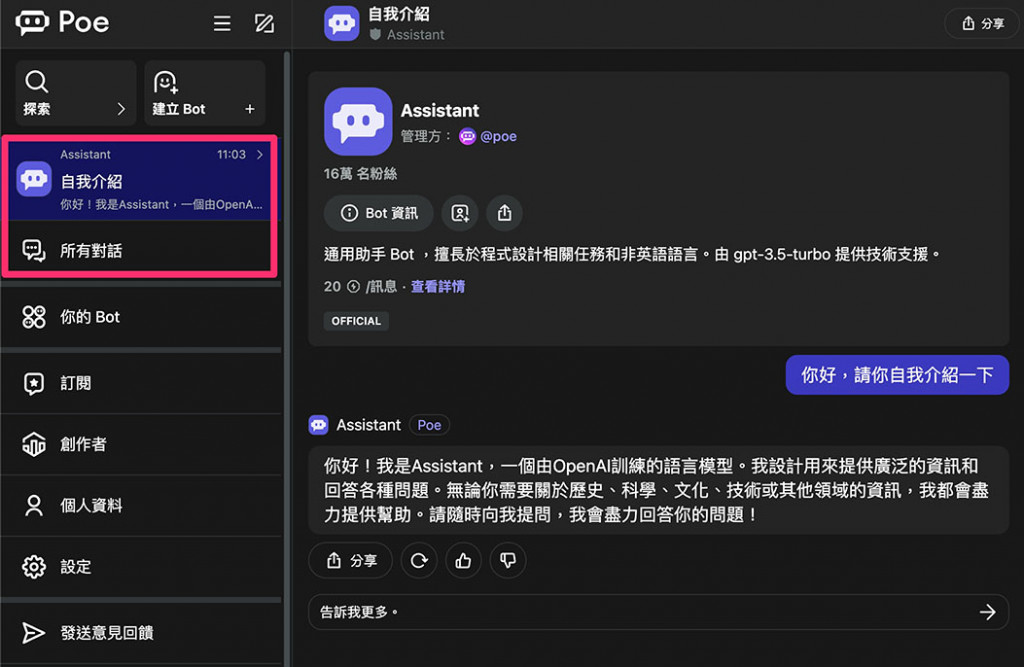Click the 告訴我更多 suggested prompt
This screenshot has height=667, width=1024.
click(x=658, y=612)
